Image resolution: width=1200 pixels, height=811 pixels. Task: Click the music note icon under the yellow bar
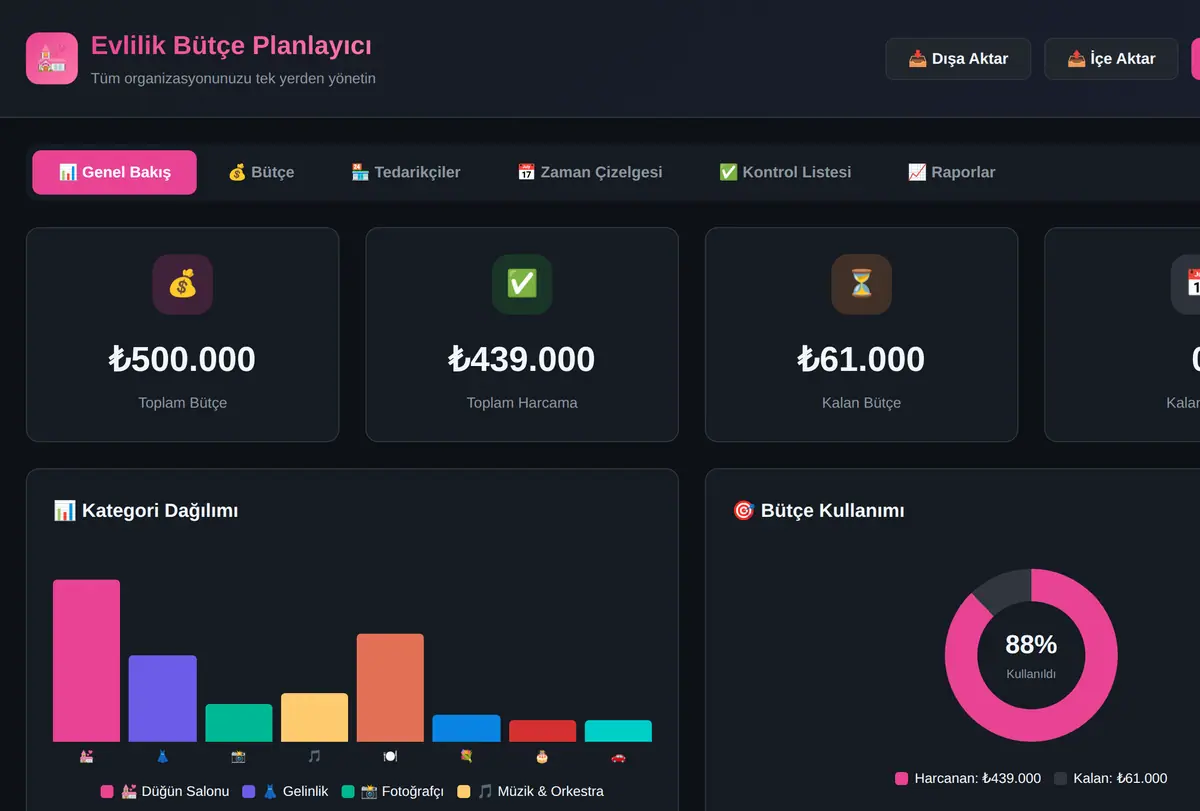click(x=314, y=757)
